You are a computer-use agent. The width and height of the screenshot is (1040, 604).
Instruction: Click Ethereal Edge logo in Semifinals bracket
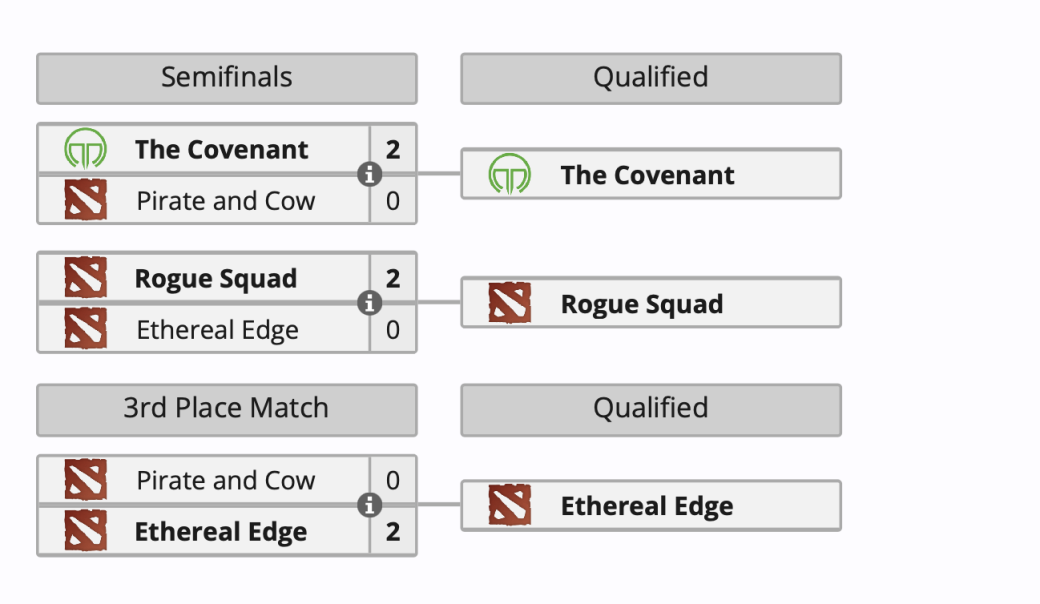coord(86,328)
